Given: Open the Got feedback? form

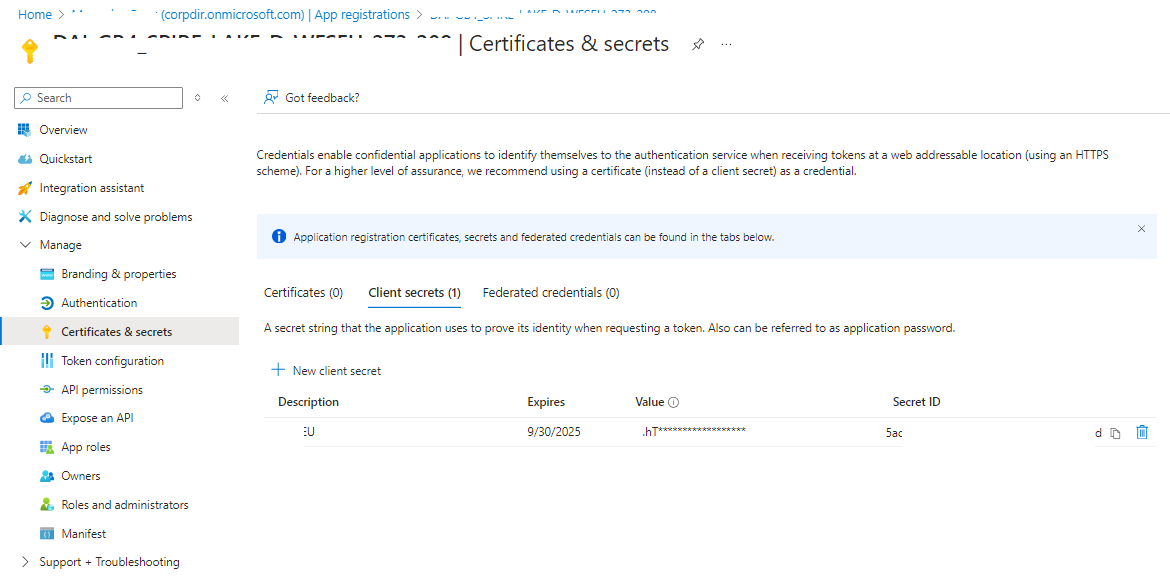Looking at the screenshot, I should point(311,97).
